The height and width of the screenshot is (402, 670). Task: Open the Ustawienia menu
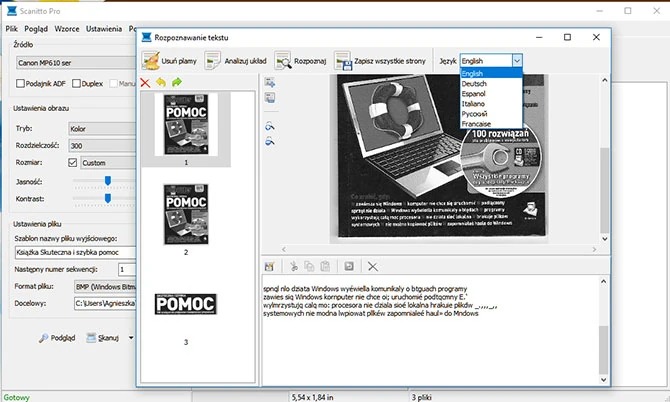(104, 29)
